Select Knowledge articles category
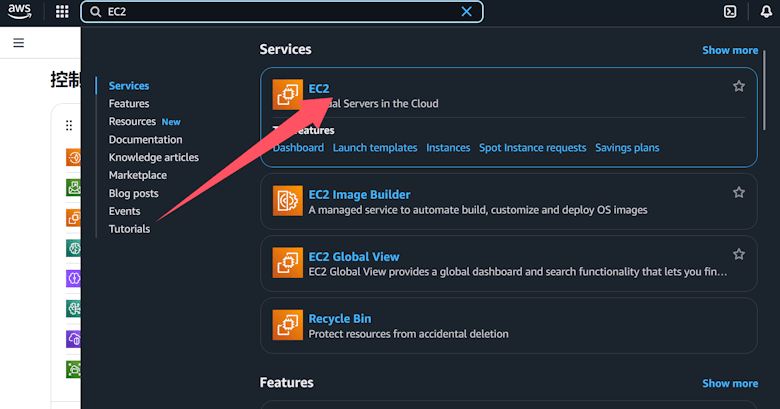 point(154,157)
